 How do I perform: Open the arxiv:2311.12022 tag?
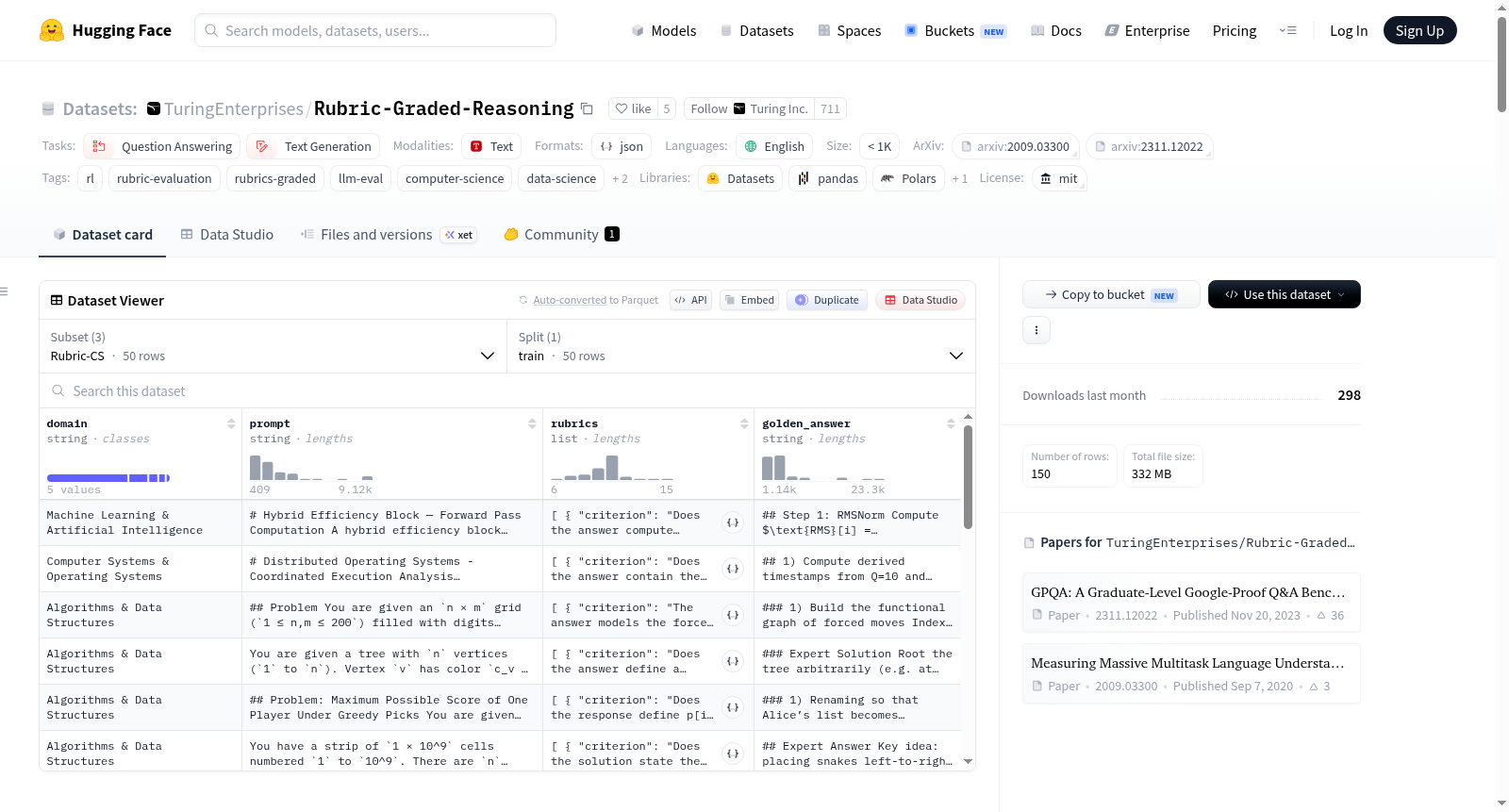tap(1149, 146)
